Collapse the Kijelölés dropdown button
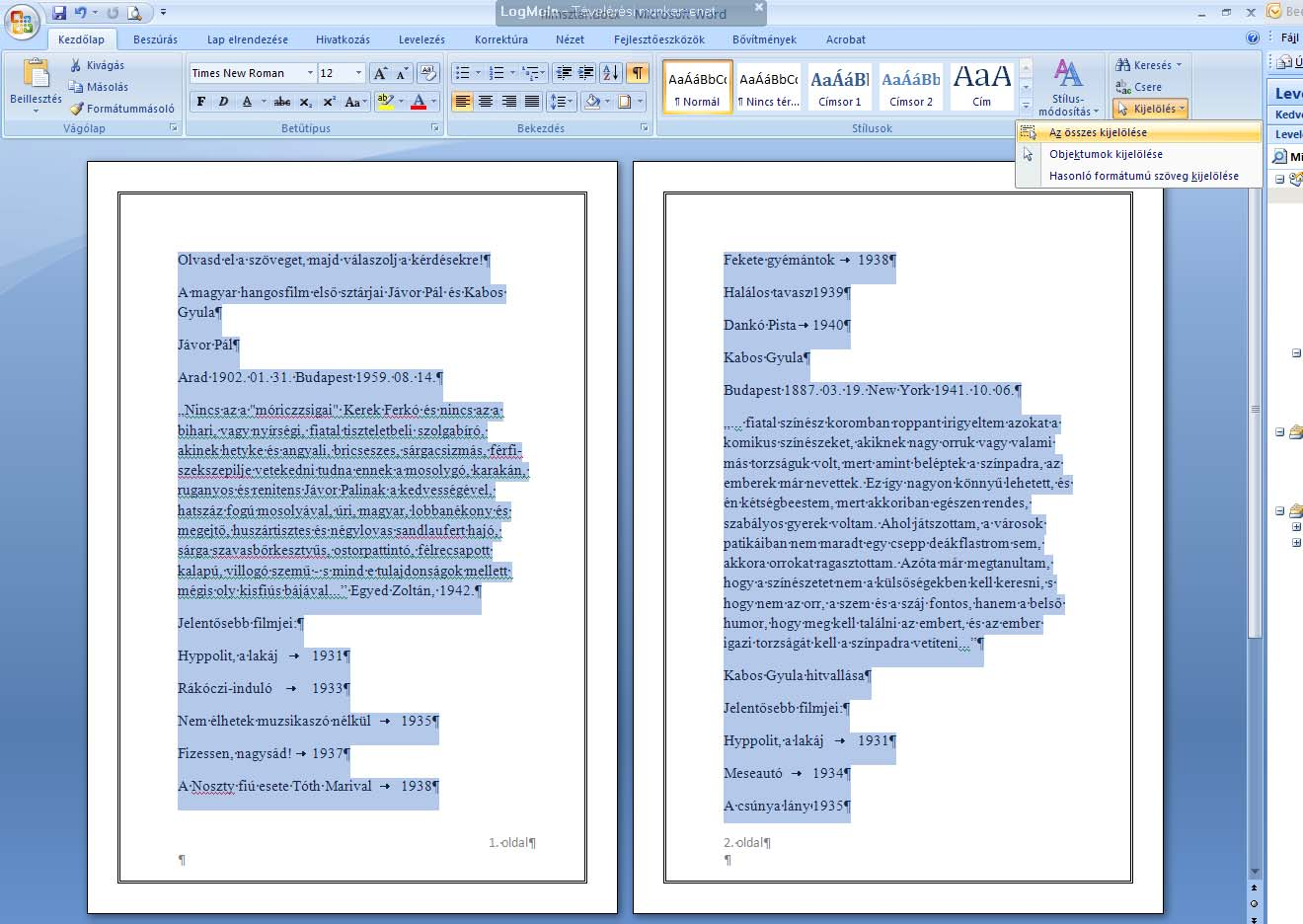Screen dimensions: 1303x924 pyautogui.click(x=1150, y=109)
